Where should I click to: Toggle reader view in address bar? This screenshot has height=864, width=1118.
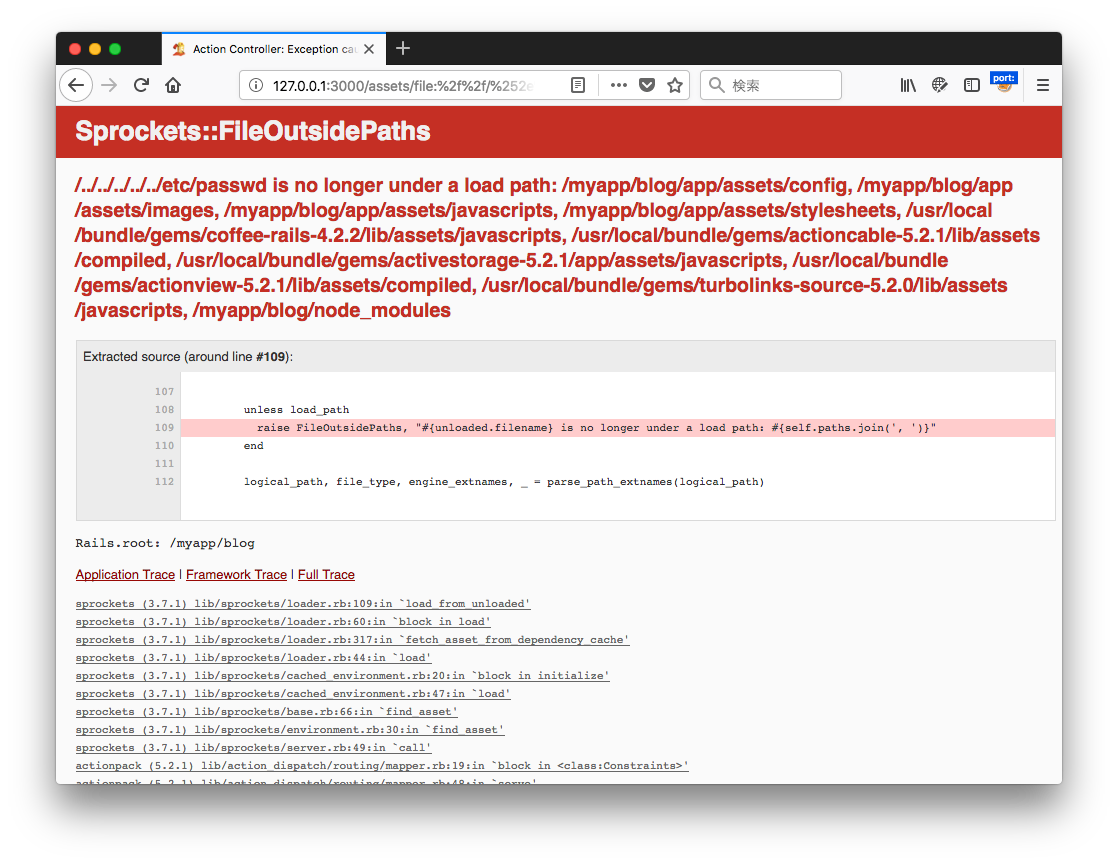578,86
